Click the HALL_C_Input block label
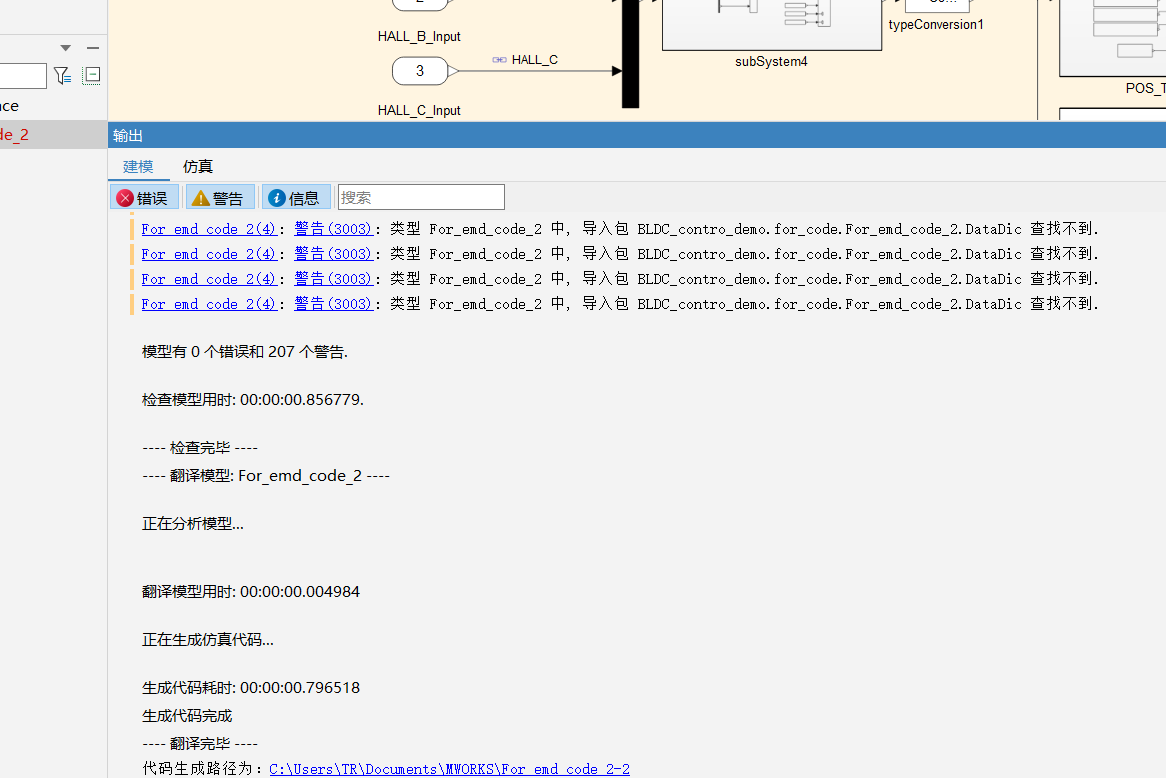 click(x=419, y=110)
